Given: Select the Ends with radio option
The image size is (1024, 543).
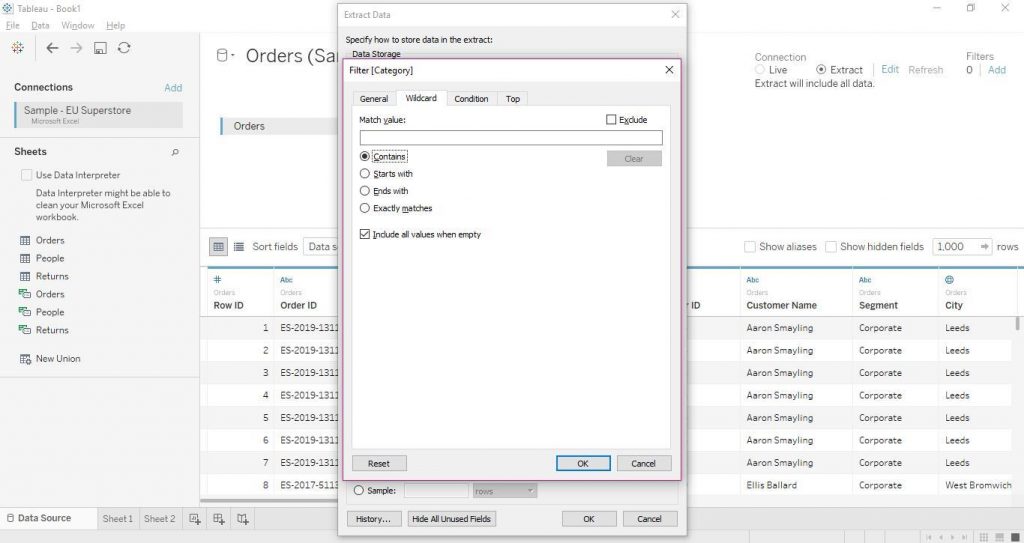Looking at the screenshot, I should (364, 191).
